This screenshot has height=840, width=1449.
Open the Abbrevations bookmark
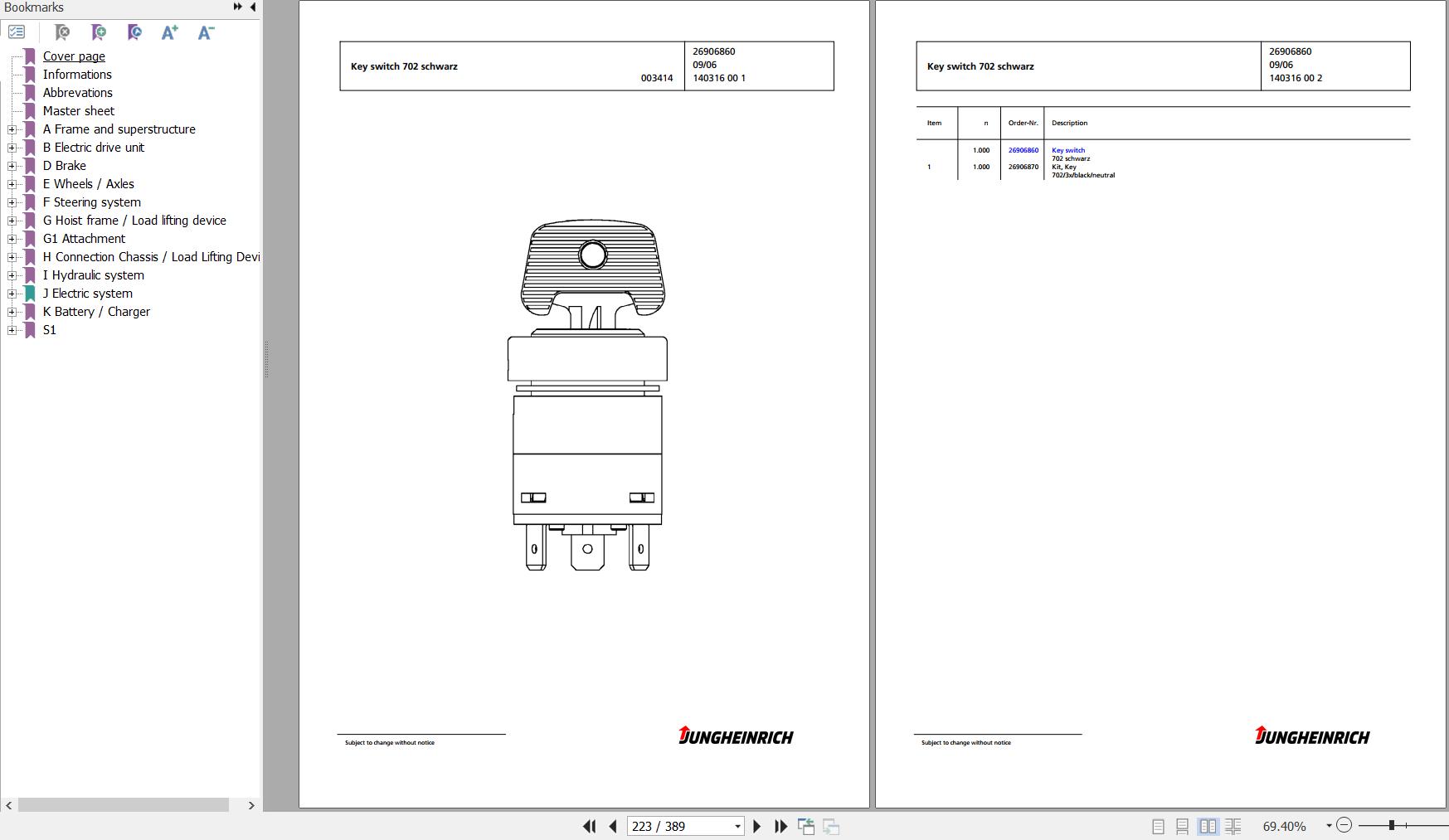78,93
